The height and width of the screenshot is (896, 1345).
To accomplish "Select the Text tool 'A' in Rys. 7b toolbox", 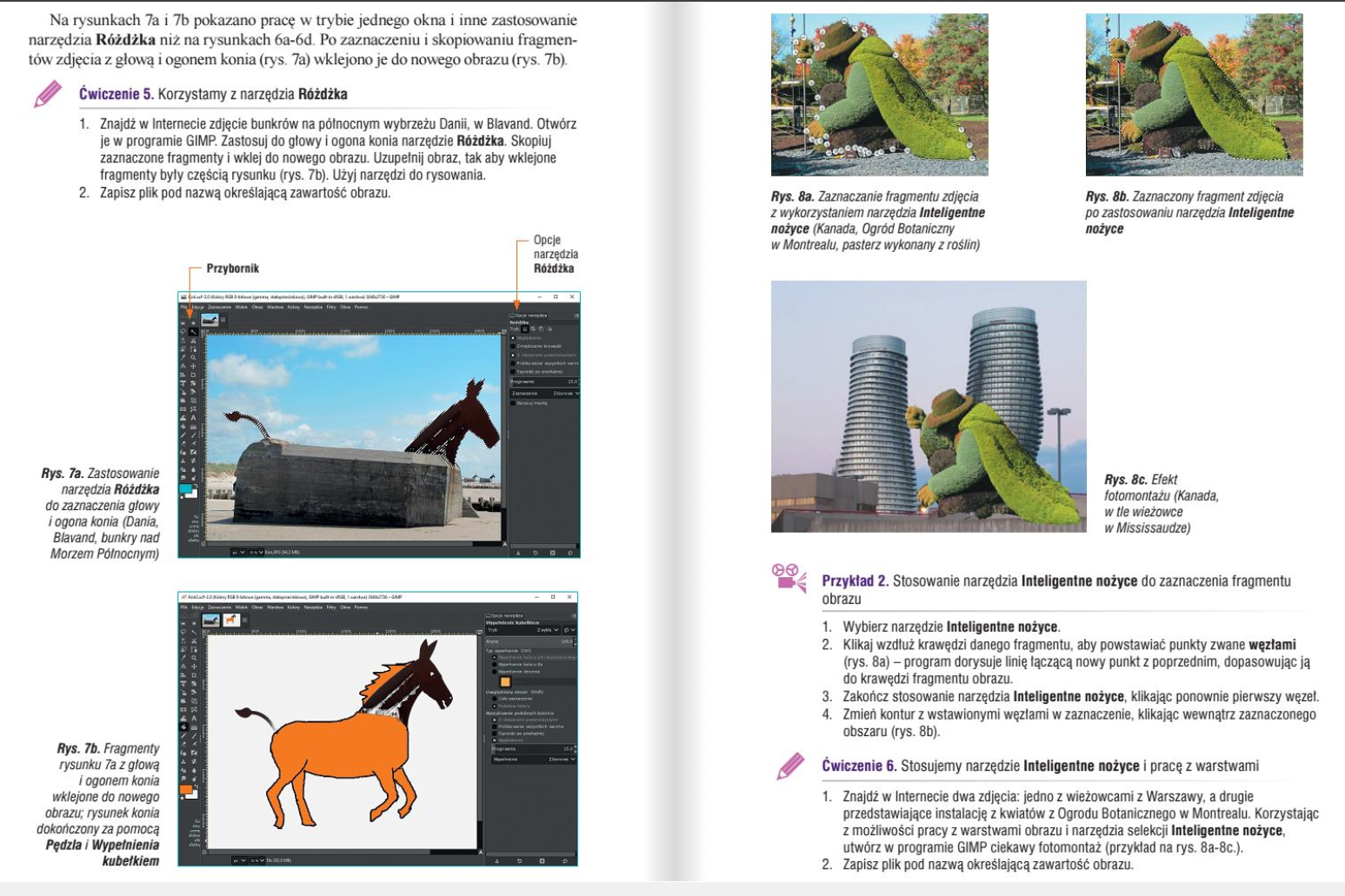I will point(194,718).
